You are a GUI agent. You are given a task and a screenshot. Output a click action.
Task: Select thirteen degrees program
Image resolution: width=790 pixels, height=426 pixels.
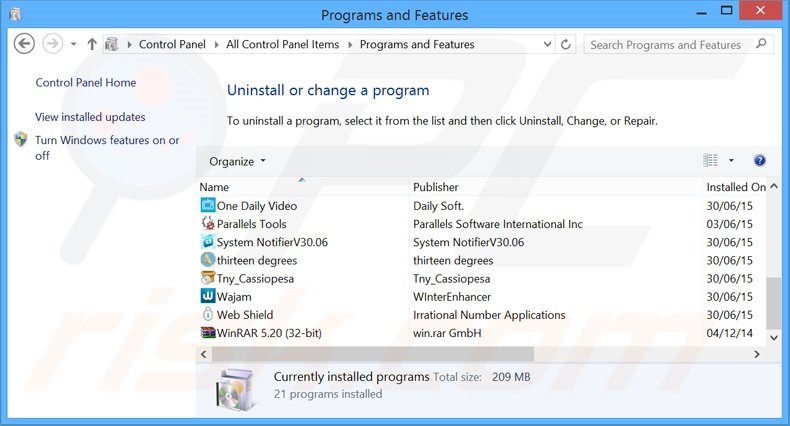tap(256, 260)
